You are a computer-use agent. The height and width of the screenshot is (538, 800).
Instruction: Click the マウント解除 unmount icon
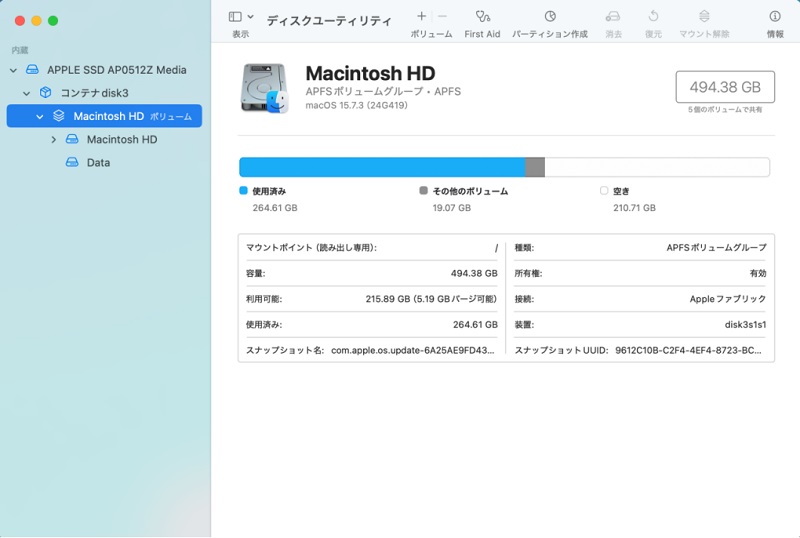tap(704, 17)
